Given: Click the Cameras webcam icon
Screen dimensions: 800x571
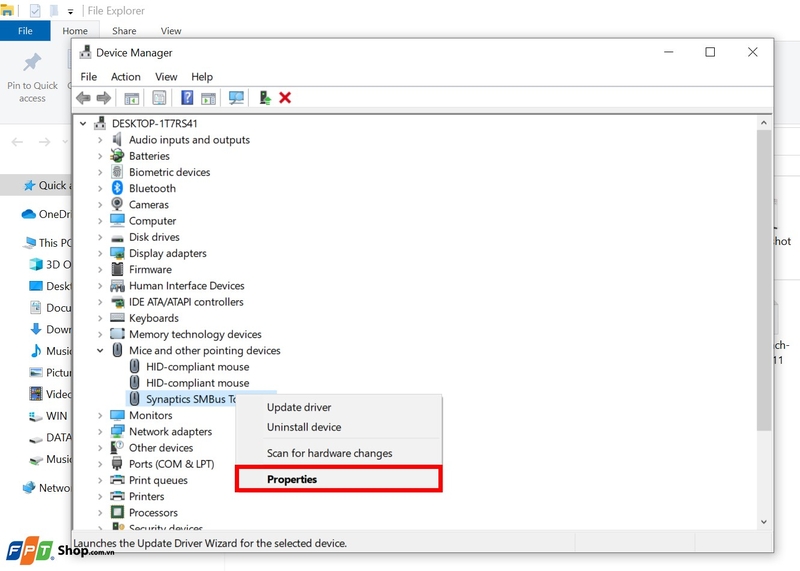Looking at the screenshot, I should coord(117,204).
